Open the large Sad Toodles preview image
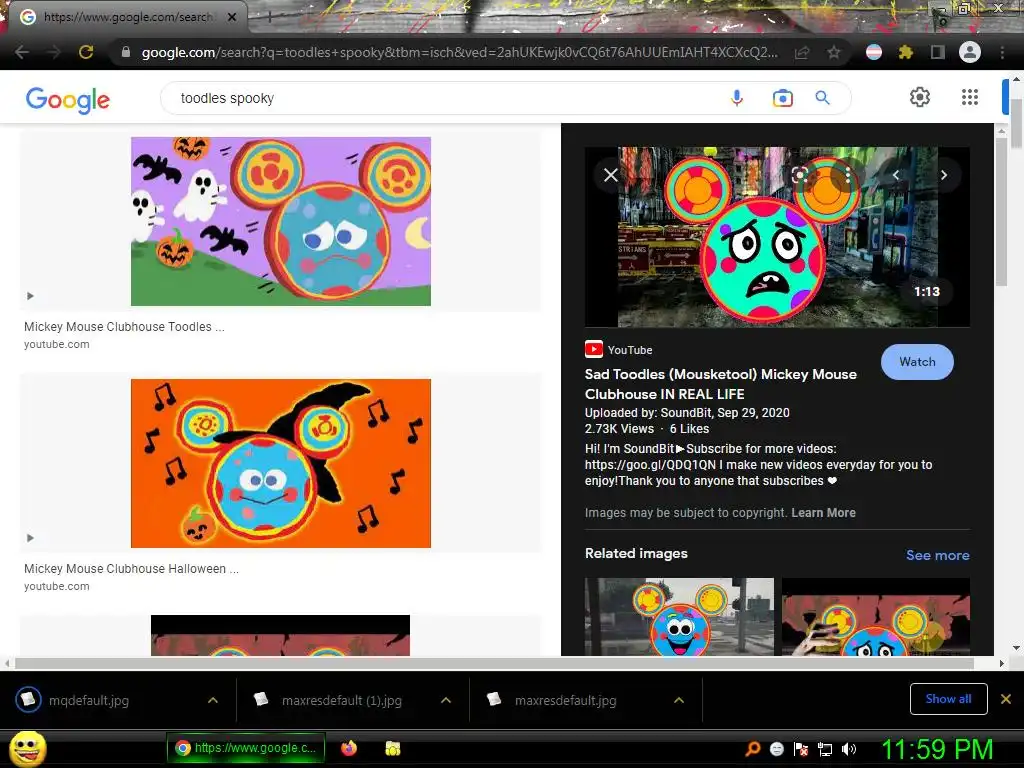Viewport: 1024px width, 768px height. pos(777,237)
